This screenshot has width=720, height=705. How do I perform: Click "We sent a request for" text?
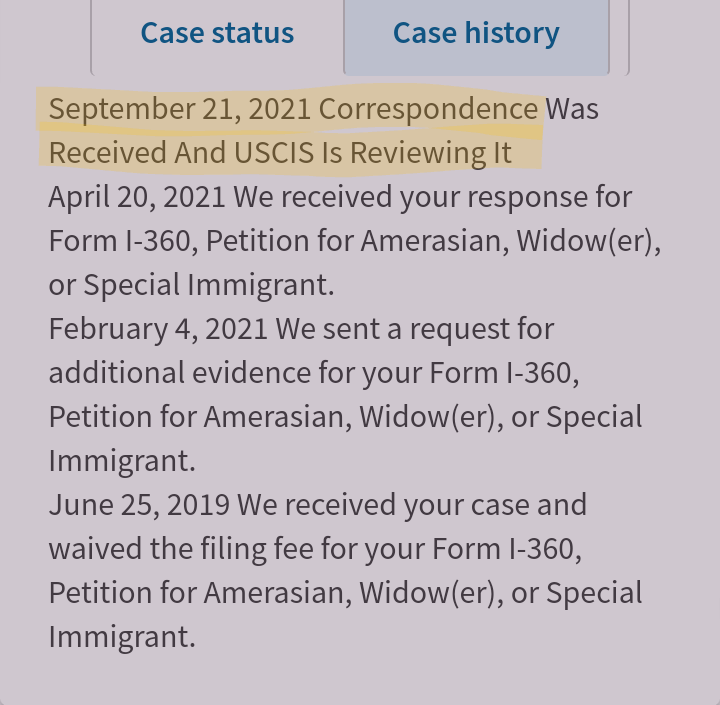click(414, 328)
